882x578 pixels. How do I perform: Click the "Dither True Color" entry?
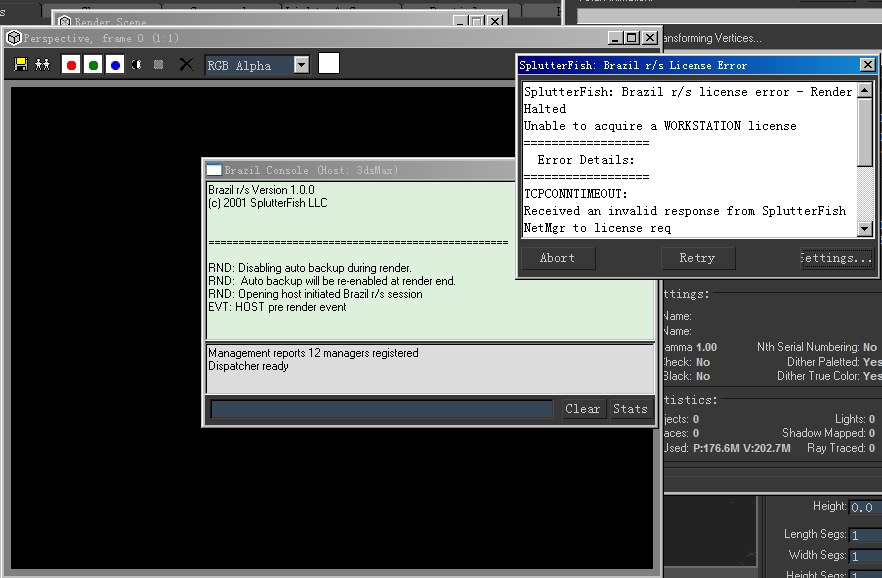point(829,376)
